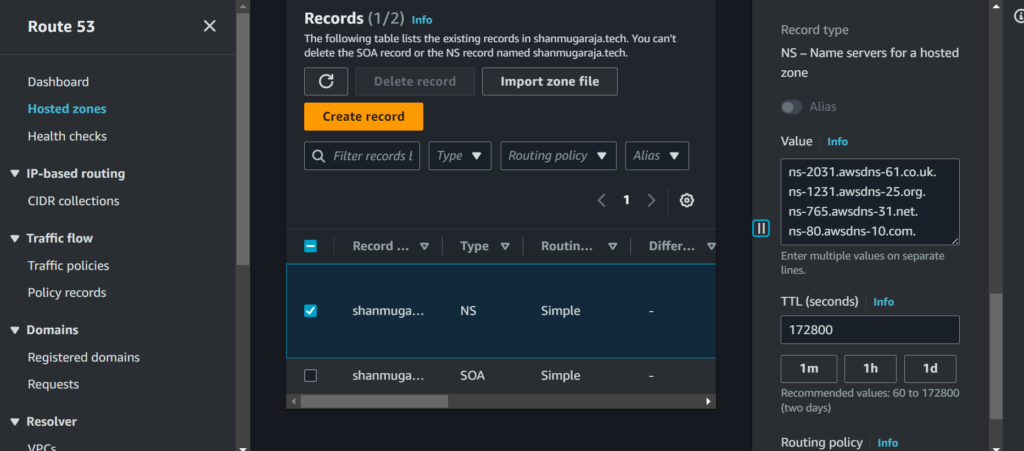Click page number 1 in pagination
Screen dimensions: 1024x451
click(x=626, y=200)
